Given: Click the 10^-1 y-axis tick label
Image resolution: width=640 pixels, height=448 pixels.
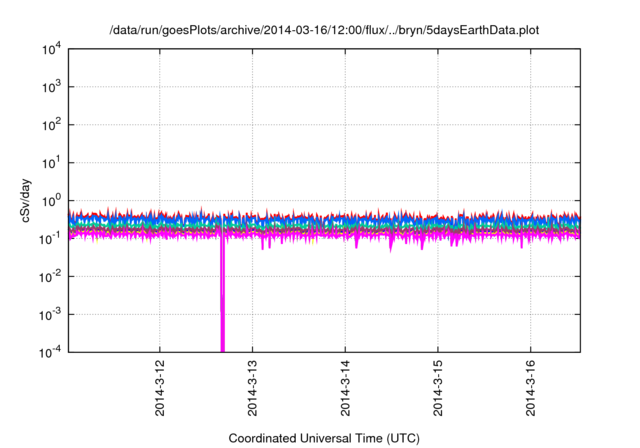Looking at the screenshot, I should point(51,239).
